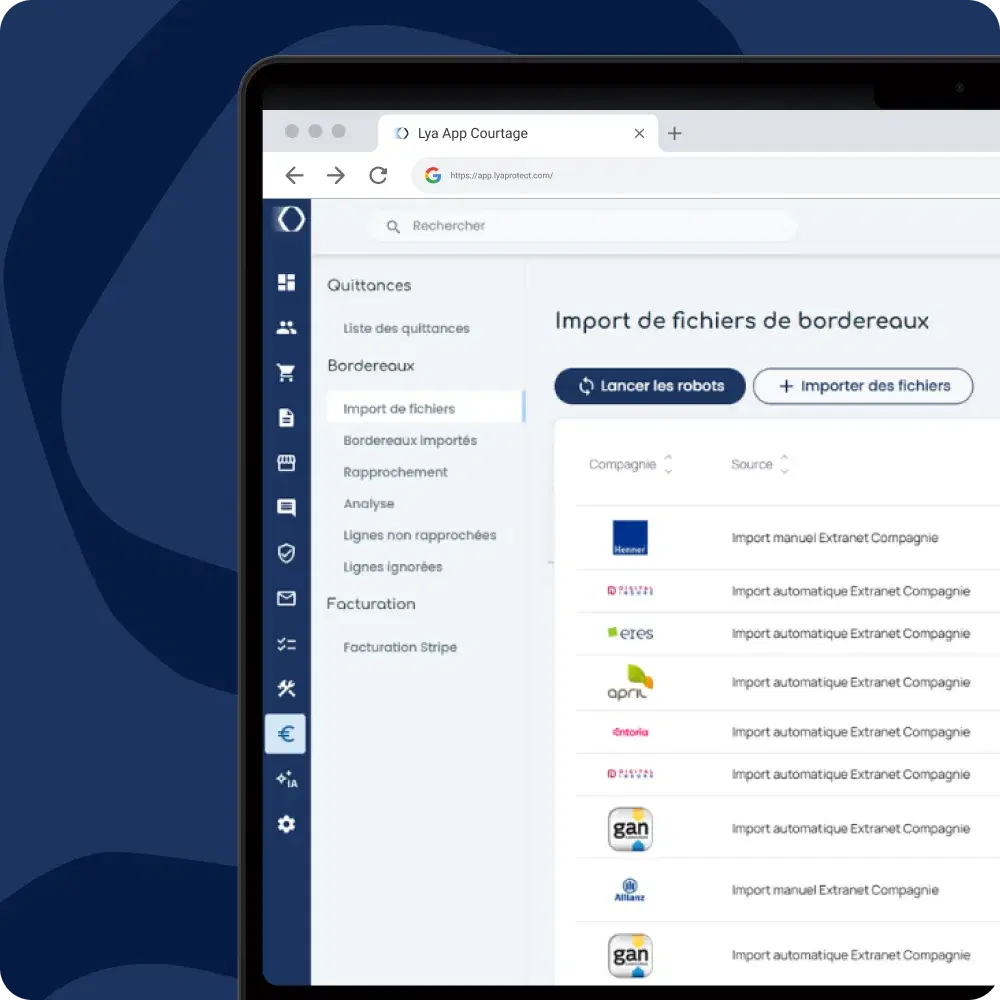Click the Google icon in address bar

point(433,175)
